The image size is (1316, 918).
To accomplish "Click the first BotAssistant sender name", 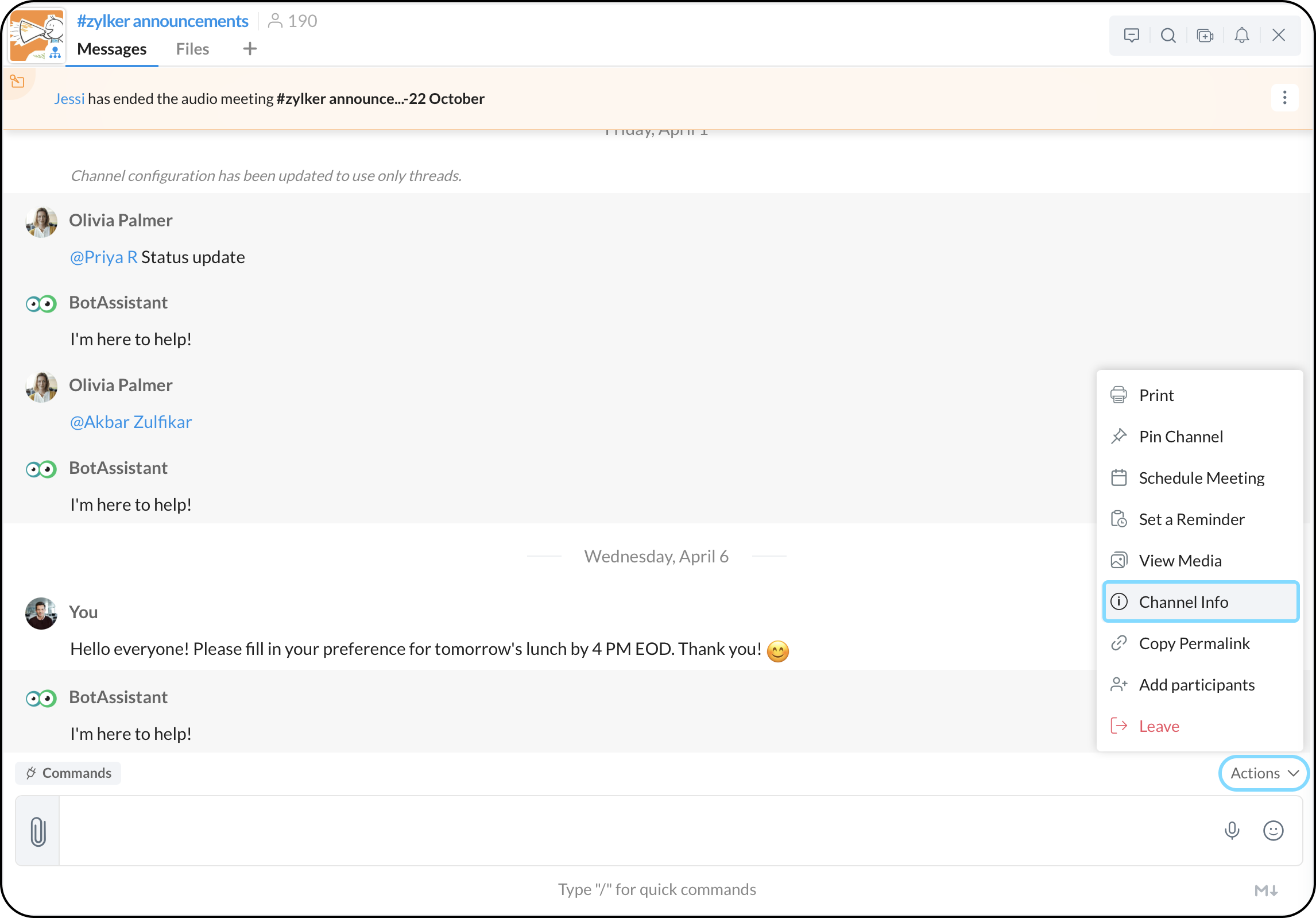I will [x=118, y=303].
